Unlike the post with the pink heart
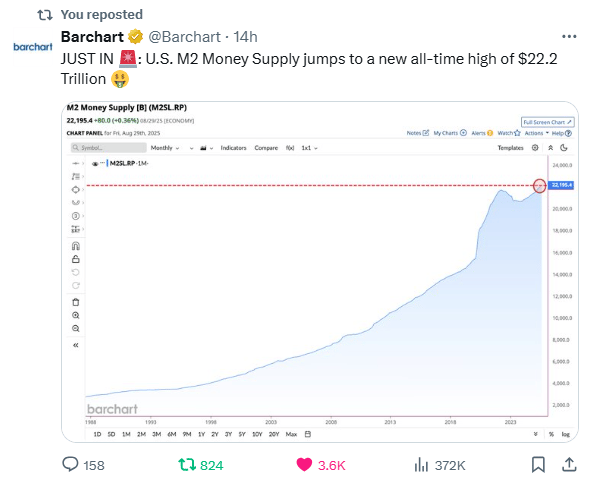Image resolution: width=591 pixels, height=483 pixels. tap(304, 465)
